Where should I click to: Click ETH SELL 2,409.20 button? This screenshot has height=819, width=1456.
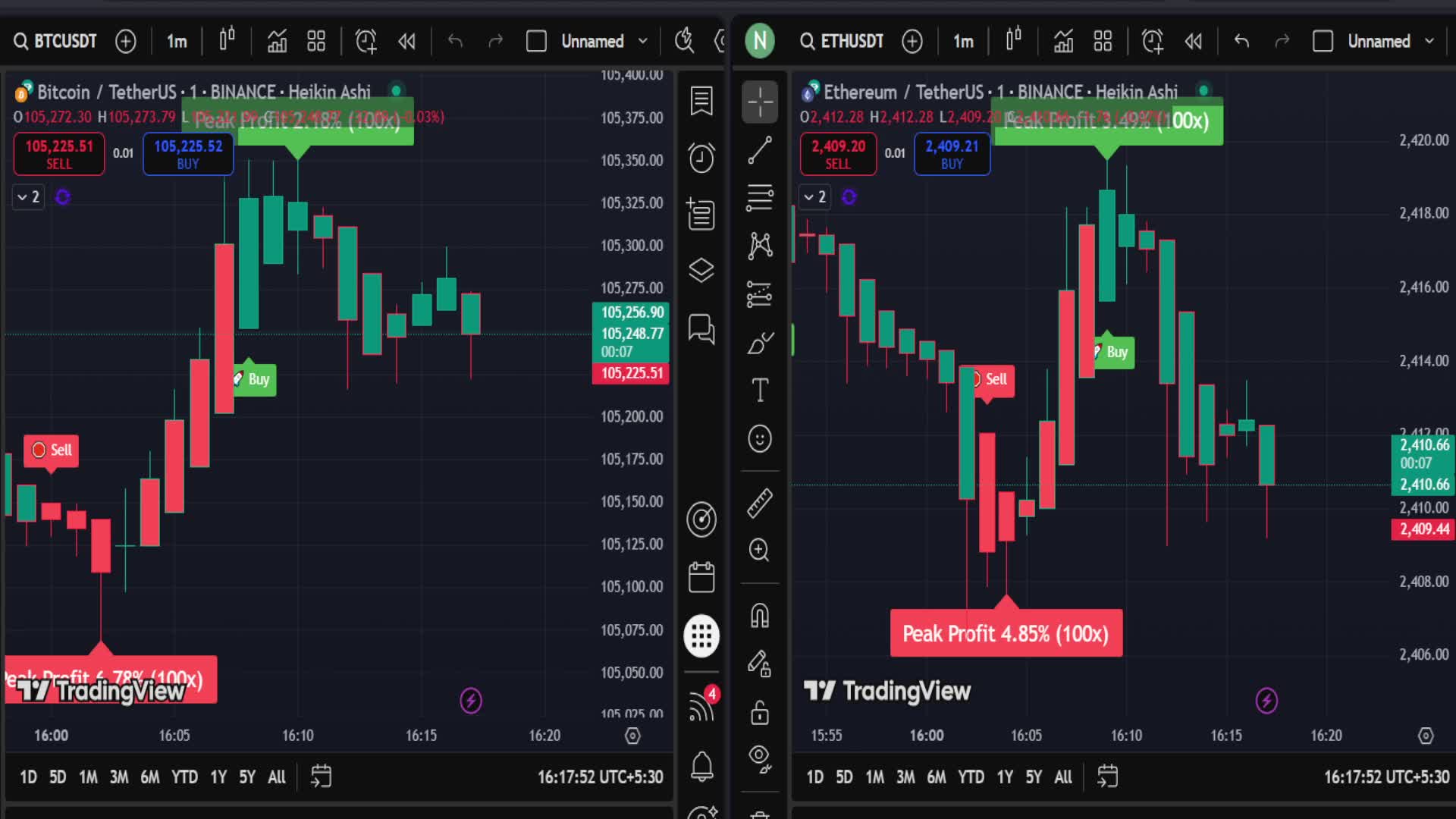coord(838,154)
